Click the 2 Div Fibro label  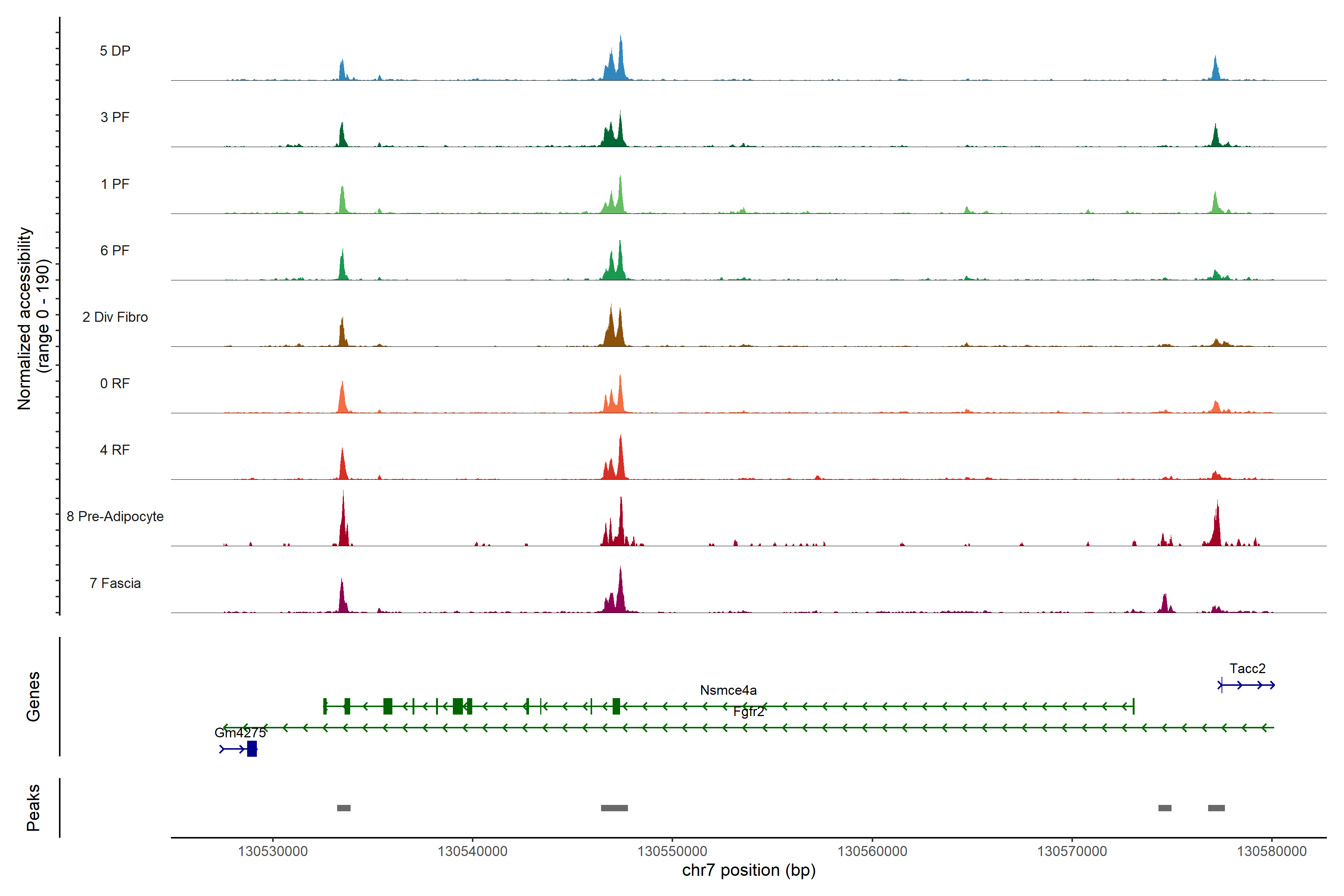[x=115, y=317]
